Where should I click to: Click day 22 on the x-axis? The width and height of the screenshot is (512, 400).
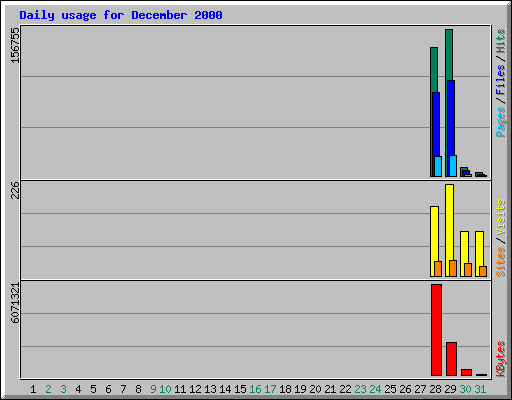pos(345,389)
